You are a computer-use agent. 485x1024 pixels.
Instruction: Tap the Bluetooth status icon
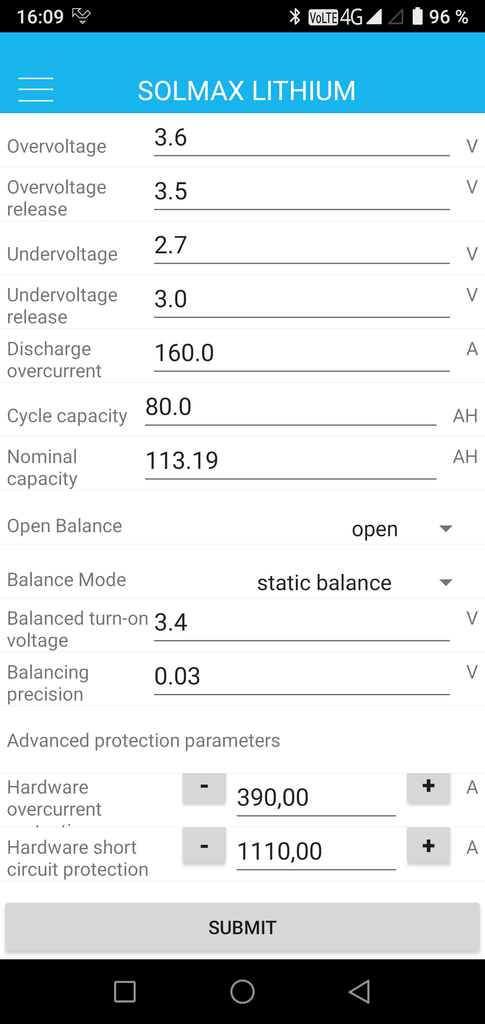[x=294, y=17]
